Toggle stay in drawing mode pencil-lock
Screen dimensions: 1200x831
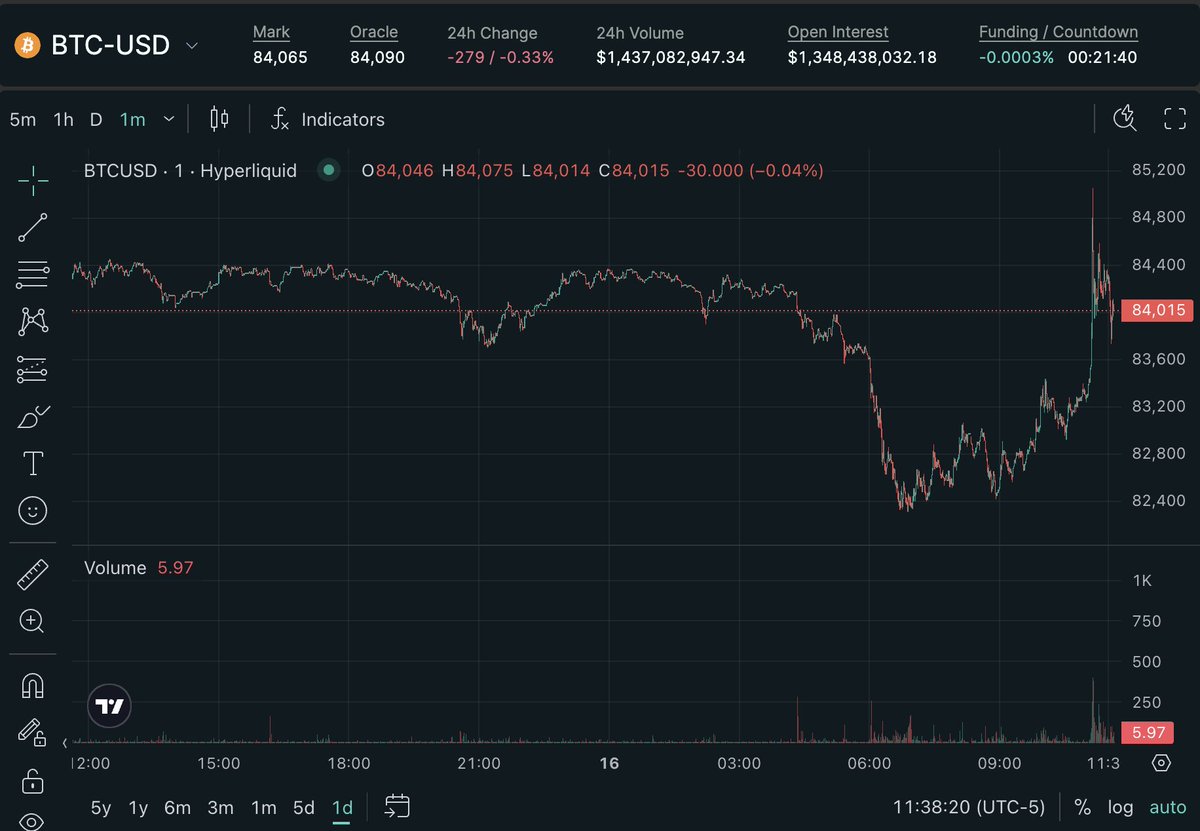(33, 733)
